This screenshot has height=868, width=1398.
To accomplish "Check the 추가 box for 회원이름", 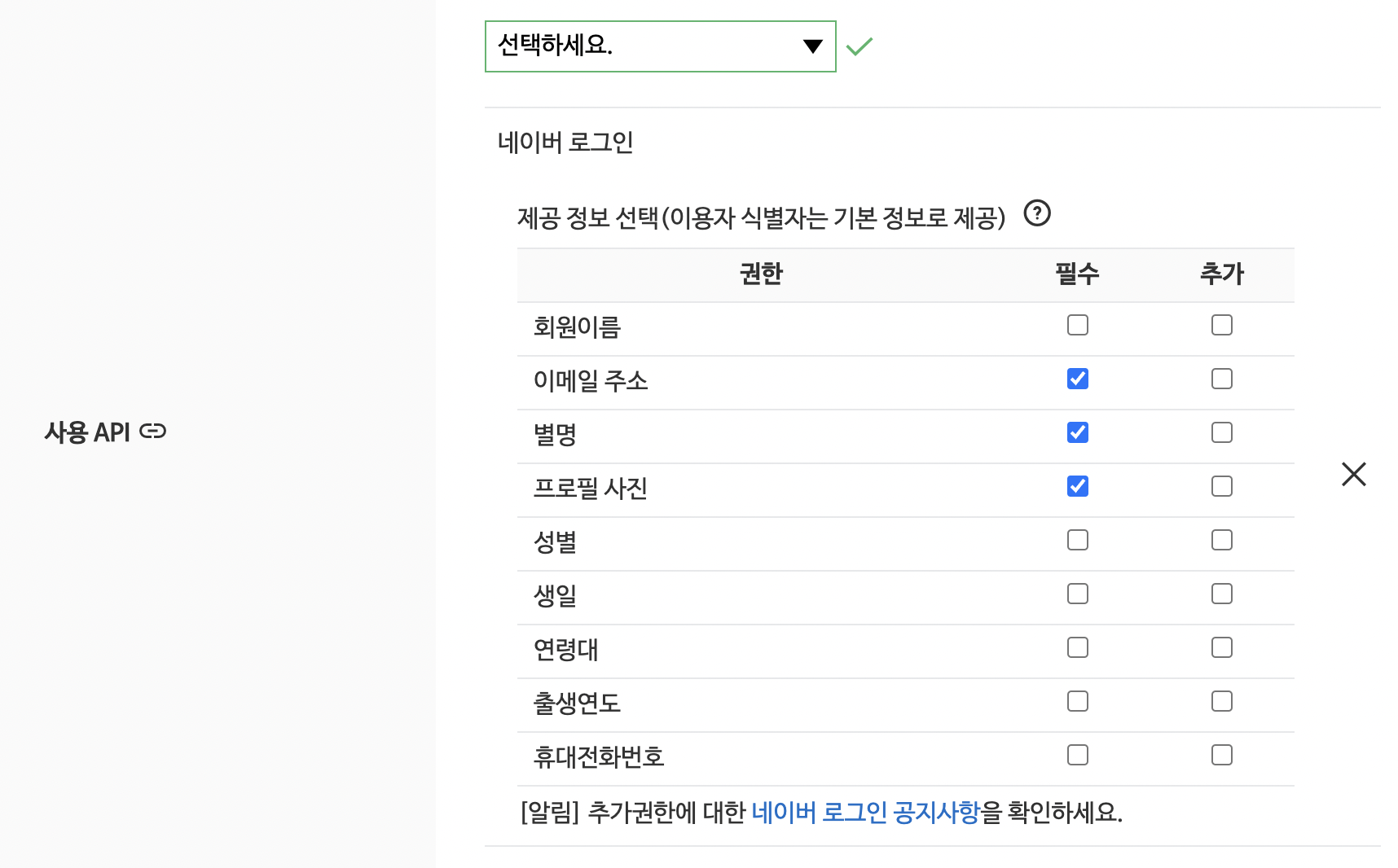I will [x=1221, y=325].
